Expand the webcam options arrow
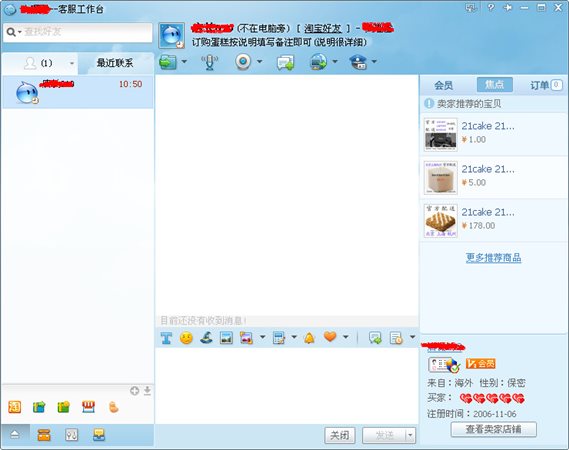 [259, 62]
